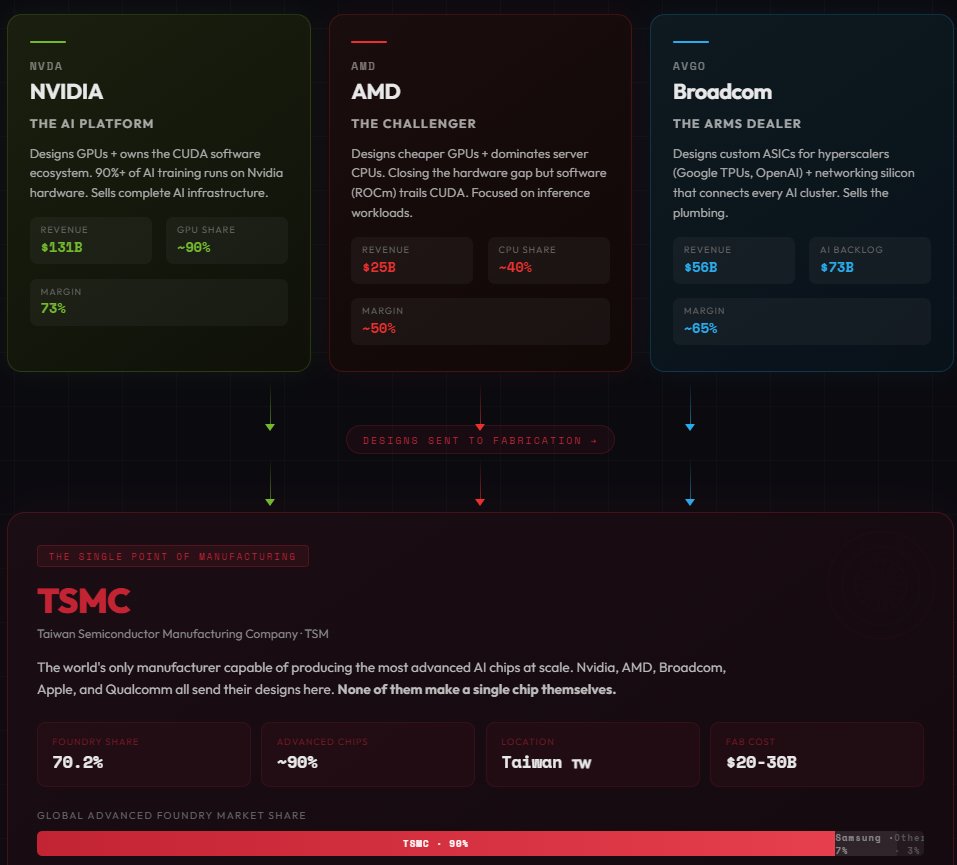Click THE SINGLE POINT OF MANUFACTURING badge
Screen dimensions: 957x865
pos(172,556)
